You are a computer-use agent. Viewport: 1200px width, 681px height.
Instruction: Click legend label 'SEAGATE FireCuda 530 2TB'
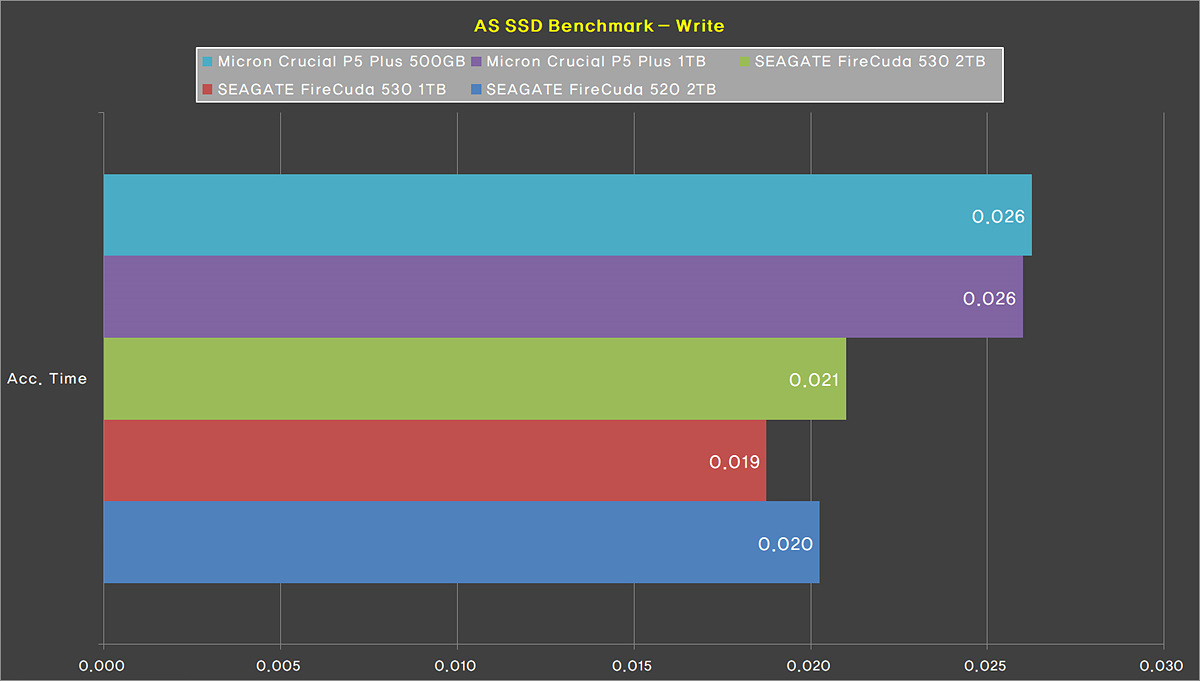point(869,62)
